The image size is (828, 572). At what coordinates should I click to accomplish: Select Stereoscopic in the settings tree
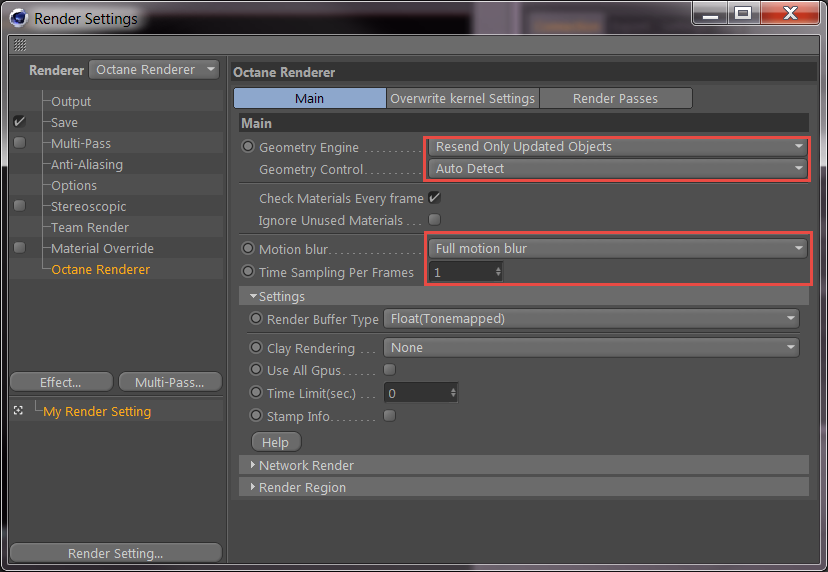[x=88, y=207]
